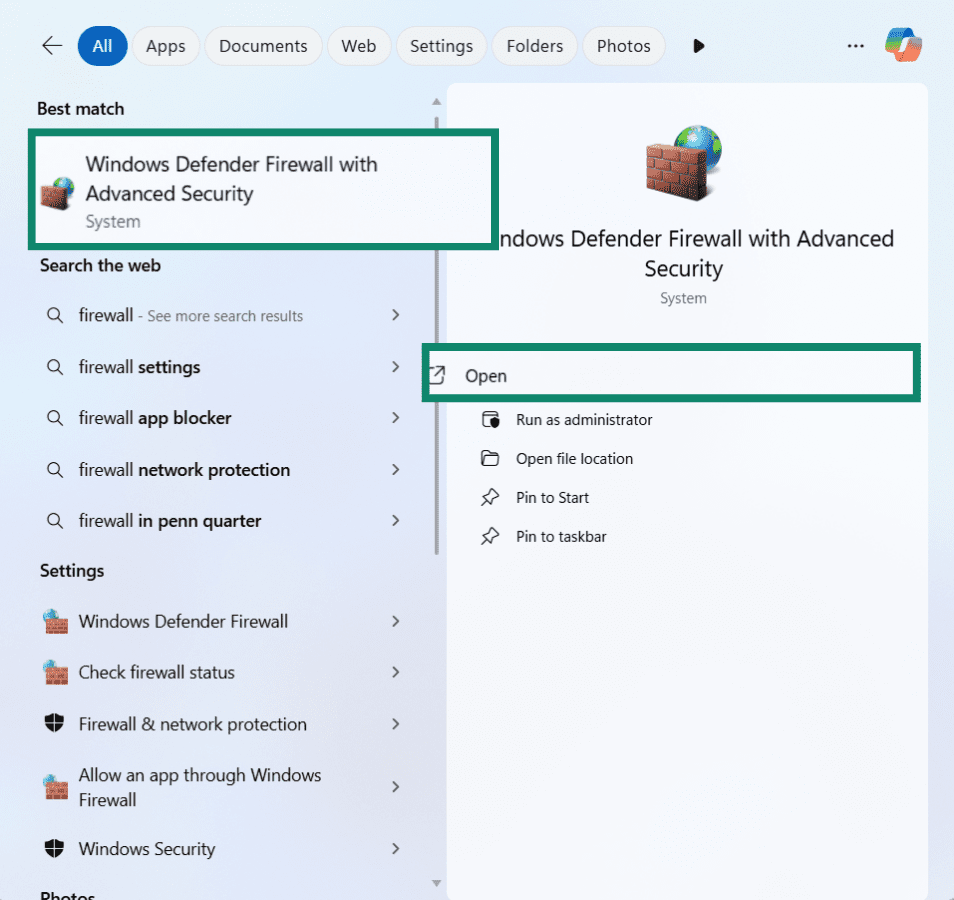This screenshot has height=900, width=954.
Task: Switch to the Folders filter tab
Action: [x=534, y=46]
